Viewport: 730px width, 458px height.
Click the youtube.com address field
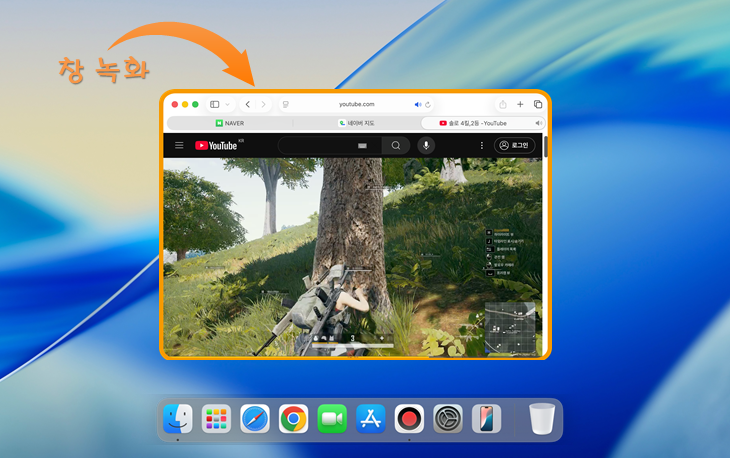(x=357, y=104)
